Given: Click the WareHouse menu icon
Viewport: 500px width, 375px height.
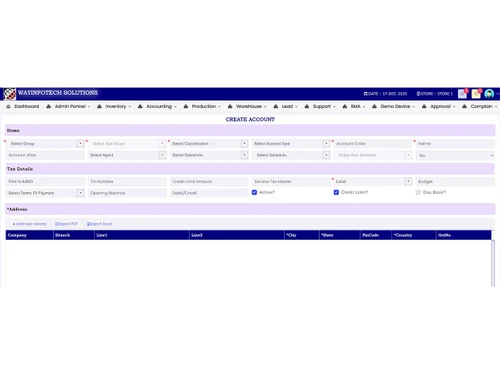Looking at the screenshot, I should click(230, 106).
